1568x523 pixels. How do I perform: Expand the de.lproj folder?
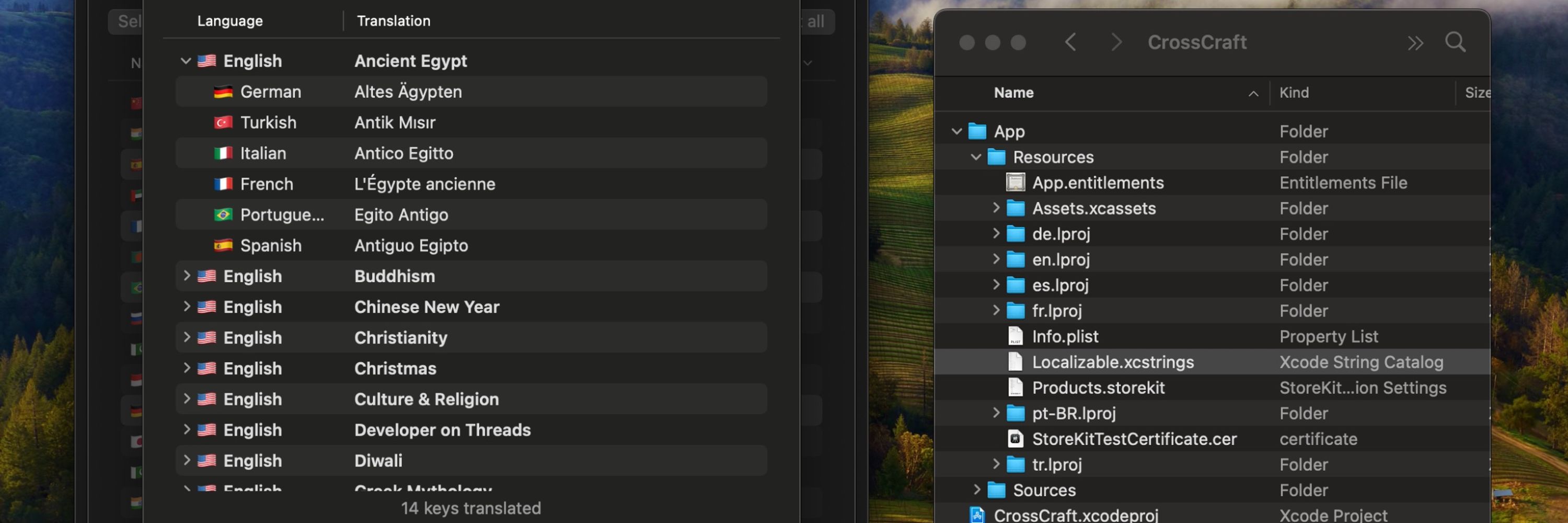point(996,234)
